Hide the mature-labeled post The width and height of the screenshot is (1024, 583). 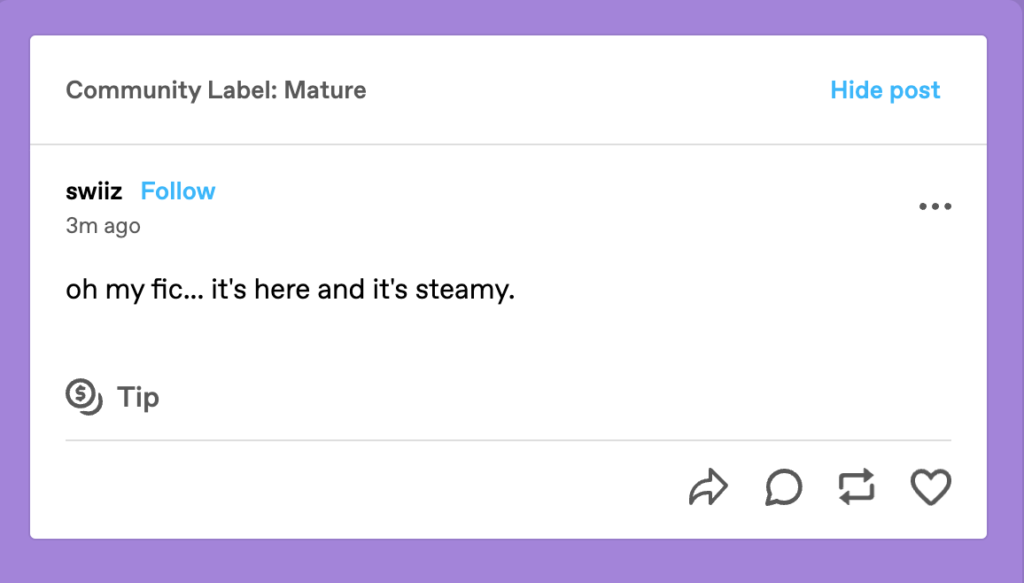tap(885, 90)
